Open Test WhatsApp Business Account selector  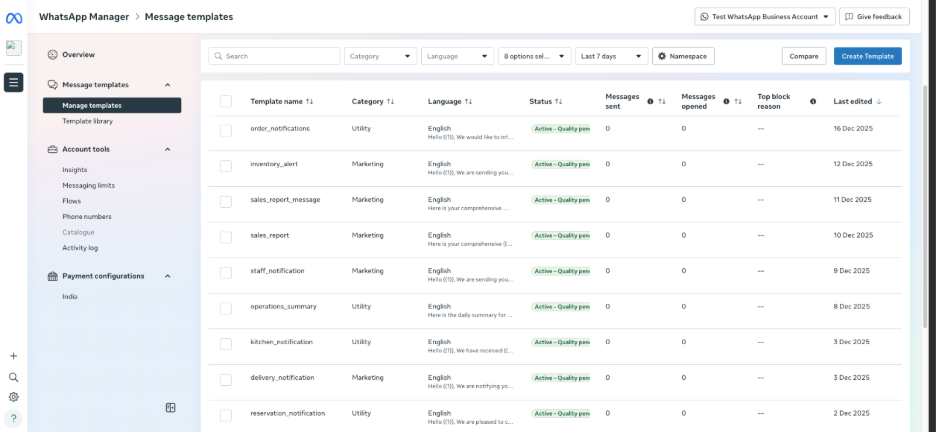(x=765, y=17)
